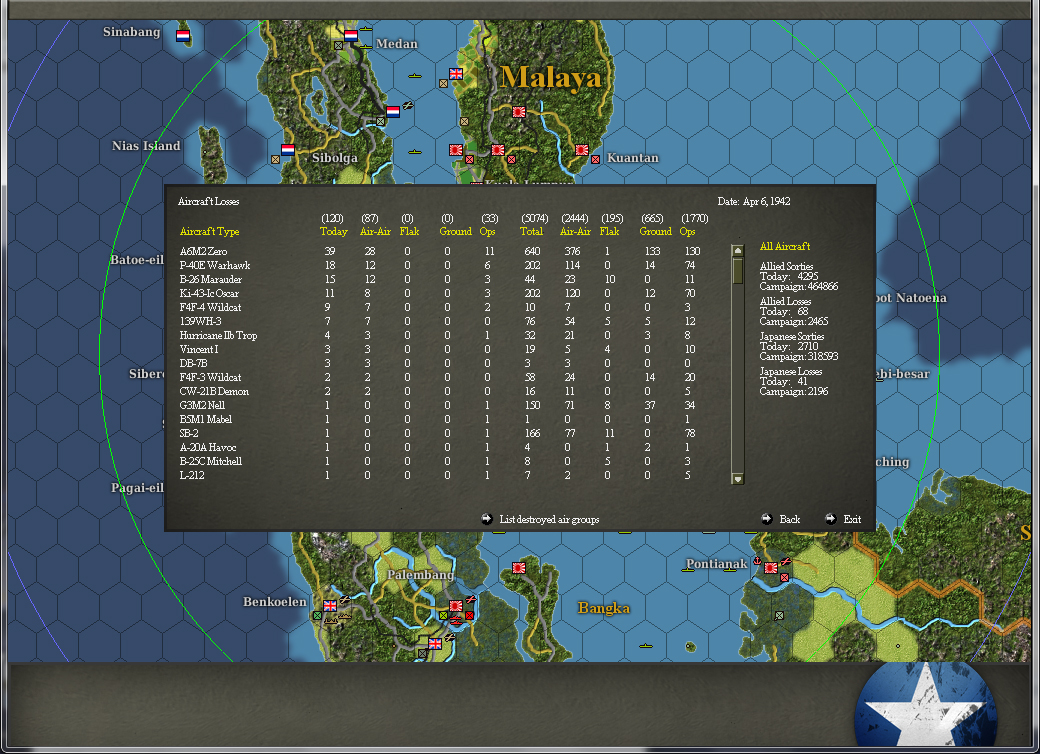Viewport: 1040px width, 754px height.
Task: Click the red unit counter beside Palembang
Action: click(x=470, y=614)
